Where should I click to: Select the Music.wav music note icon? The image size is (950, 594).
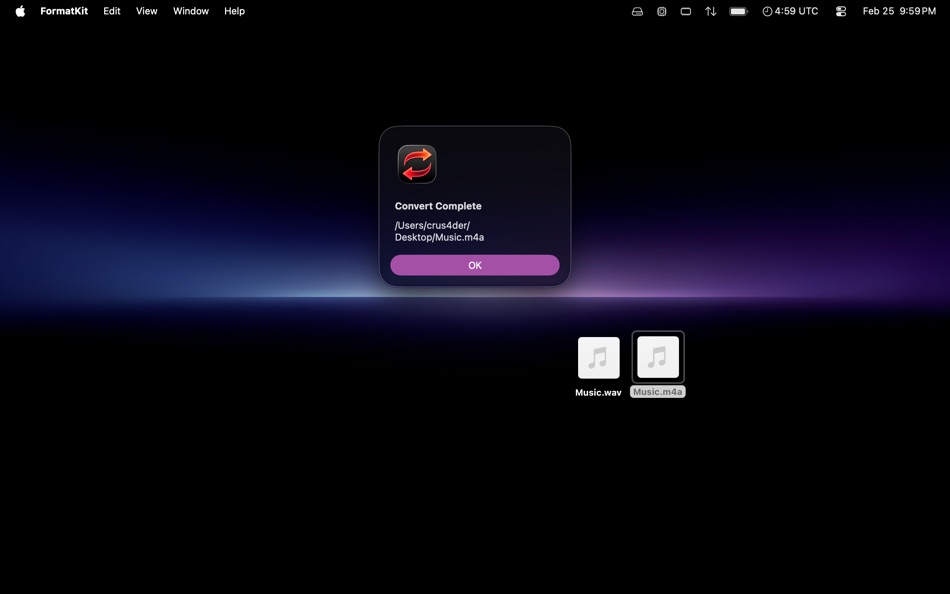tap(597, 357)
